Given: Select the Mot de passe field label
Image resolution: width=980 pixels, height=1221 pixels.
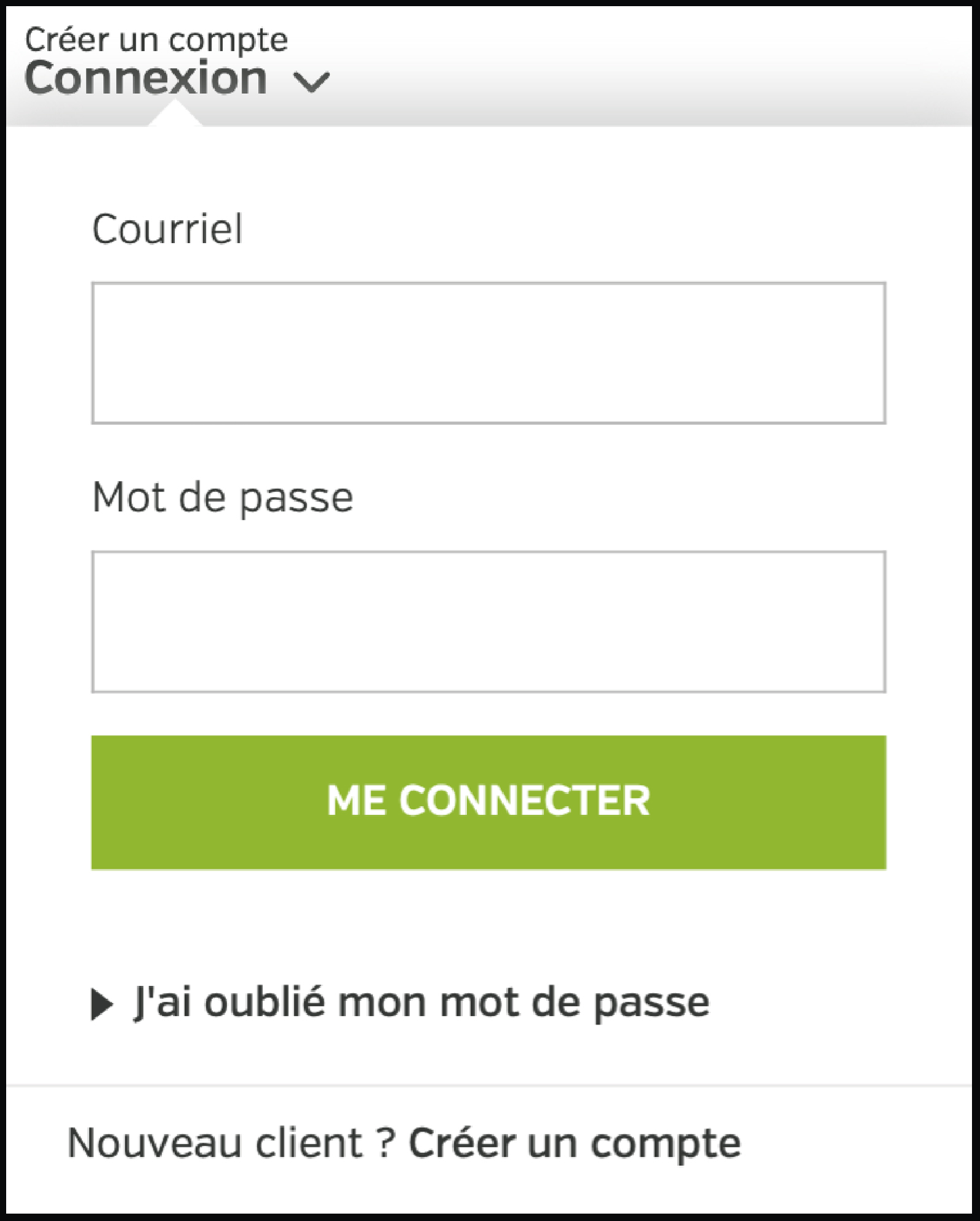Looking at the screenshot, I should [222, 498].
